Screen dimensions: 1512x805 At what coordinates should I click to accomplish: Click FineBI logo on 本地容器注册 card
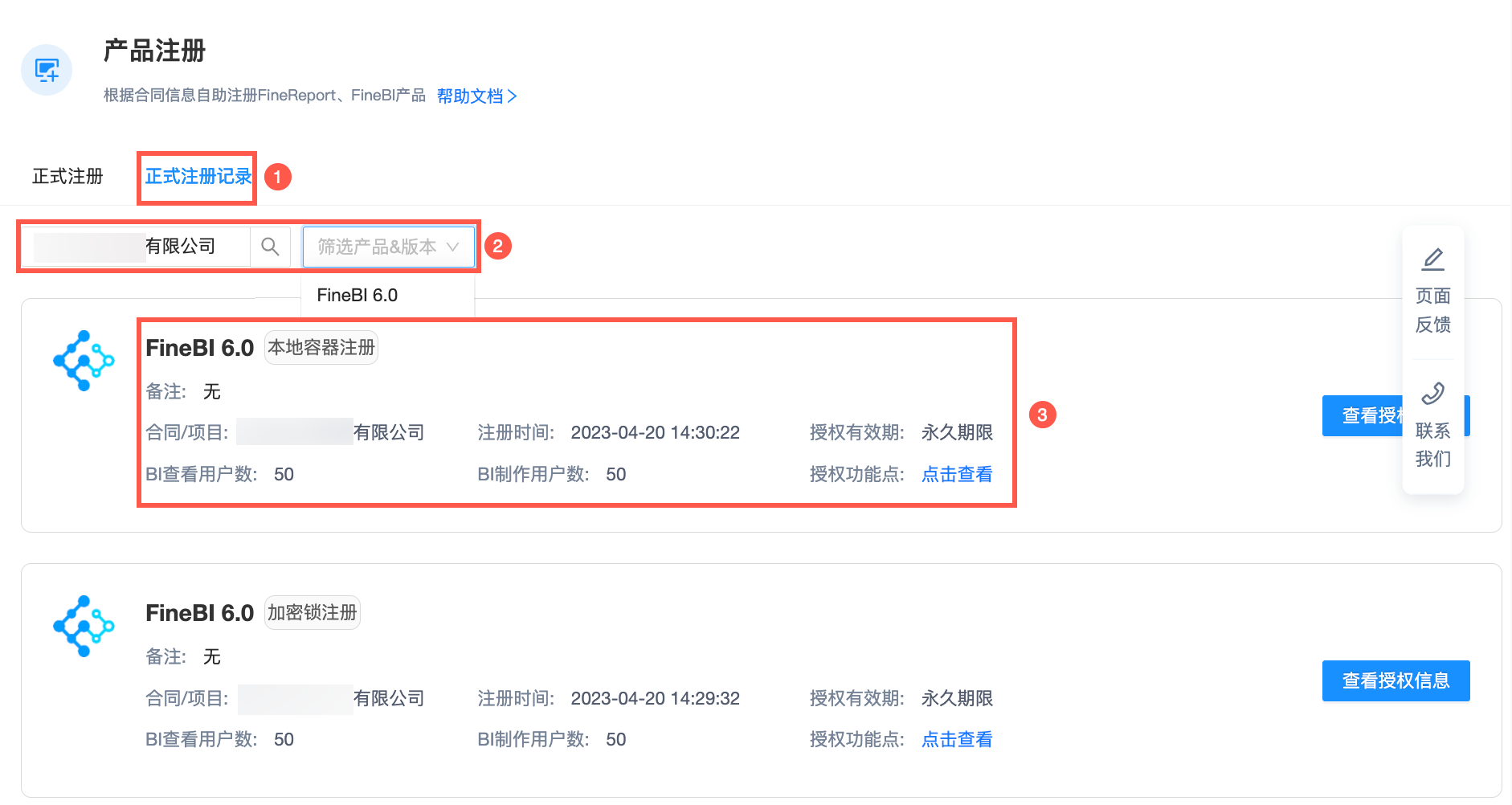coord(84,361)
